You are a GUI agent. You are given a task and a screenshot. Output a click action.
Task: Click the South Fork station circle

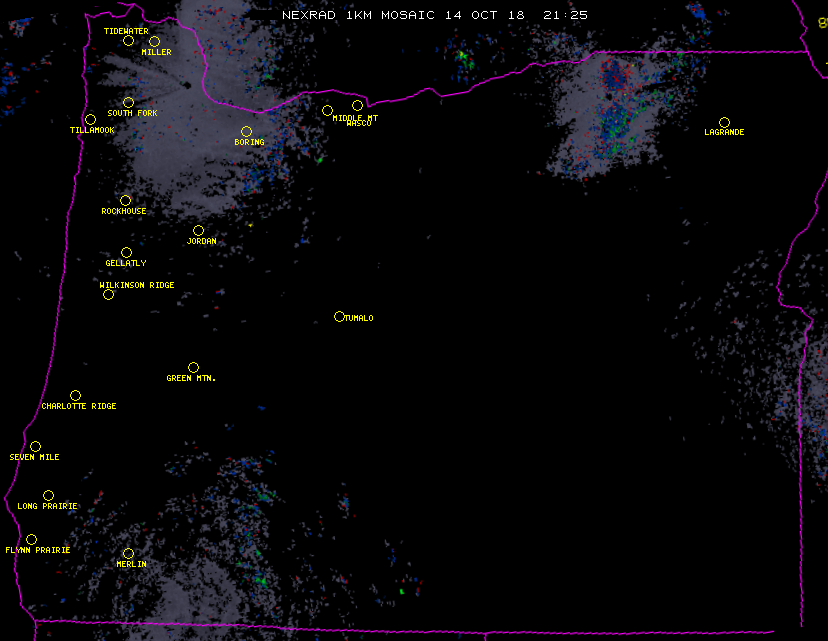pyautogui.click(x=128, y=102)
